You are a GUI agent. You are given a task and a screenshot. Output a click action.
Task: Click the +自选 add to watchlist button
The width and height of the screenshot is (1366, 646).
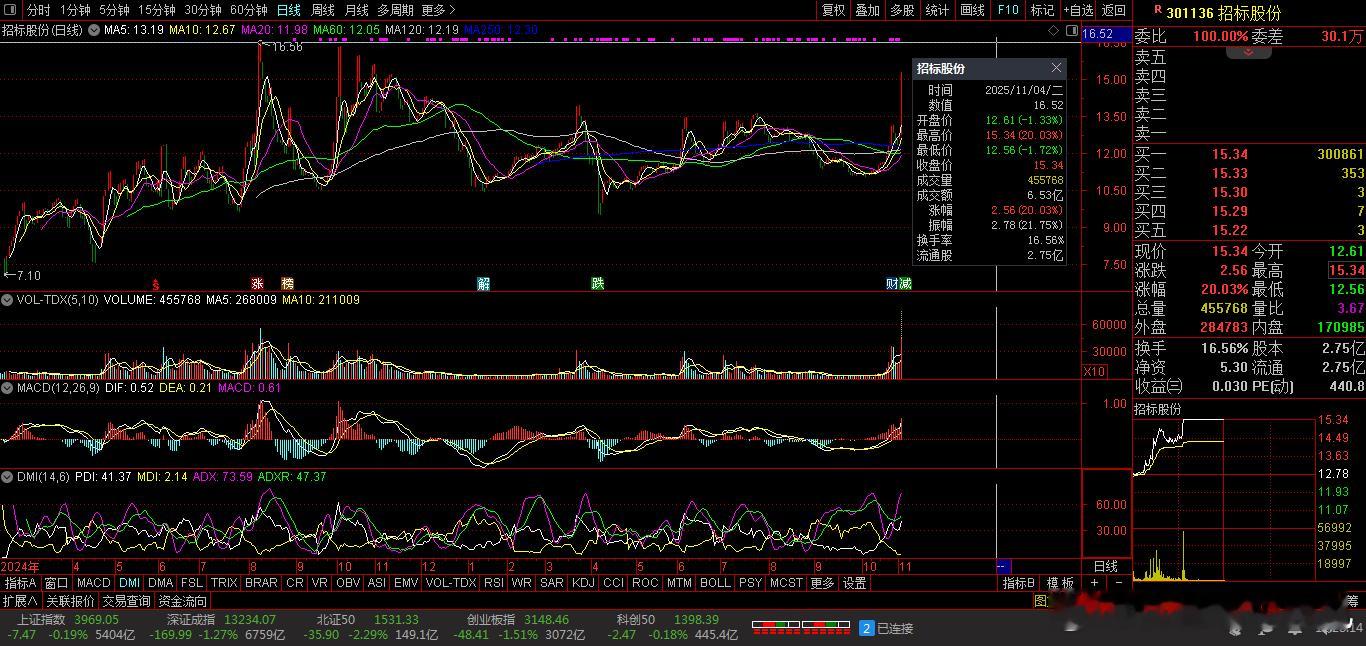(1078, 10)
